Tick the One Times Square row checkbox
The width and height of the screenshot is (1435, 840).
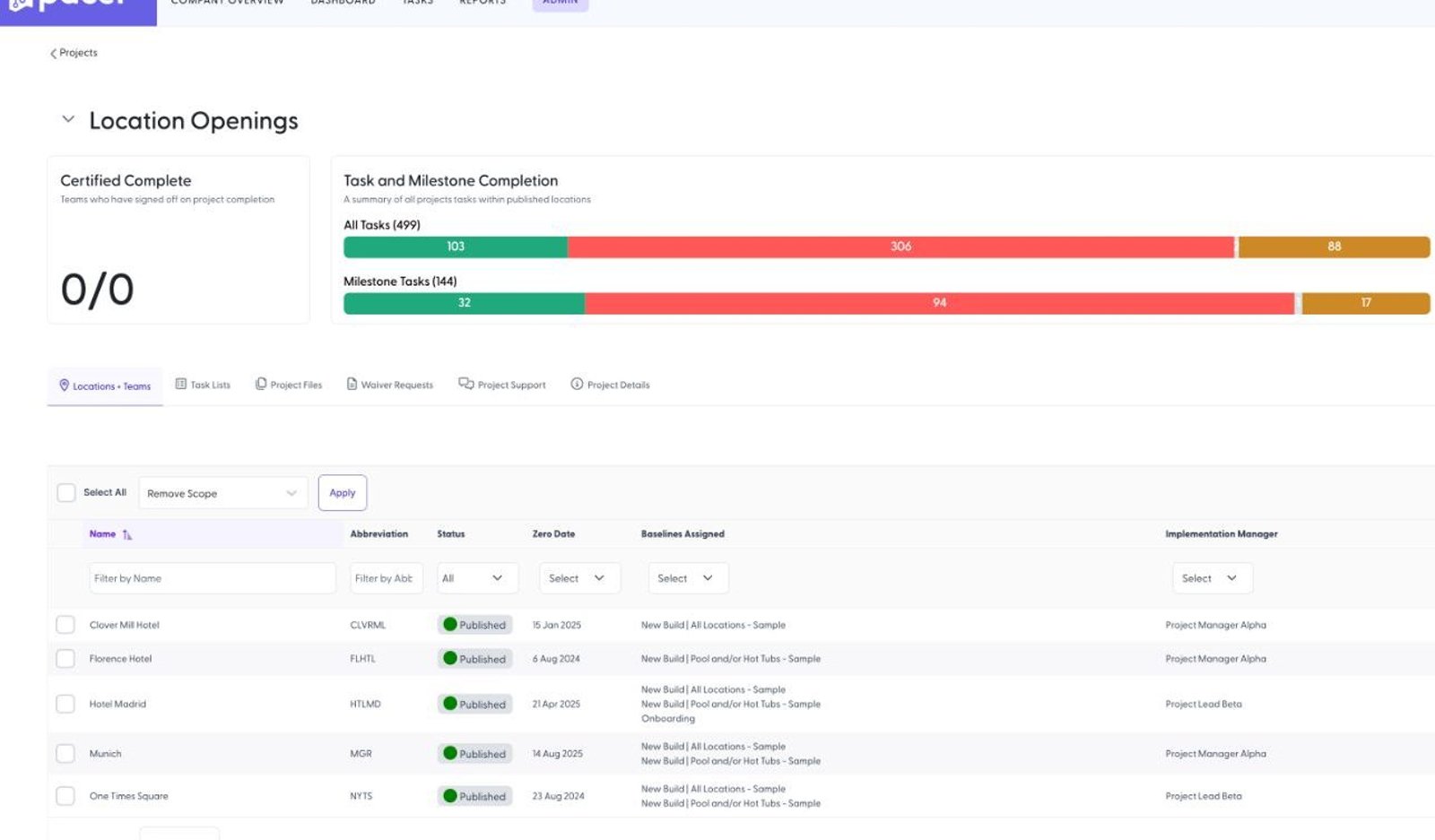click(x=65, y=795)
